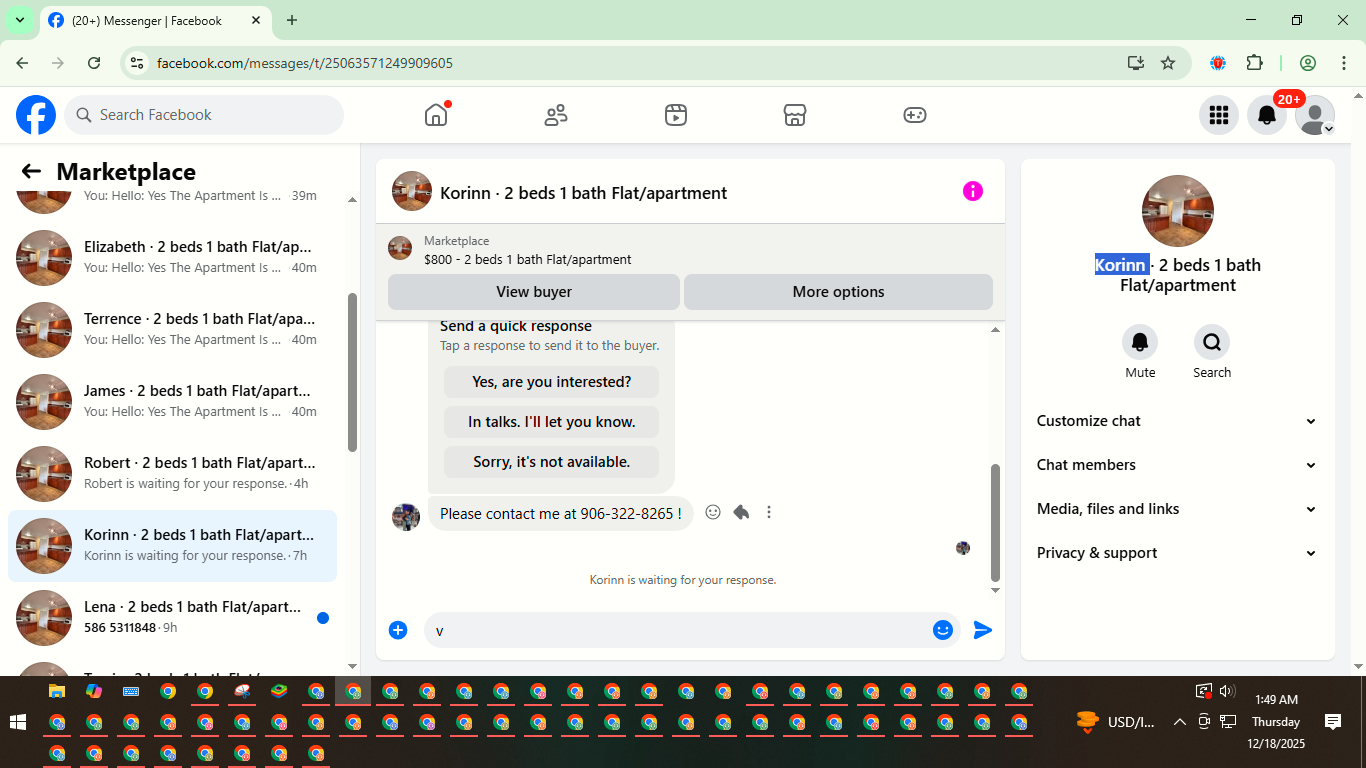Open the plus attachment menu in composer

(398, 630)
